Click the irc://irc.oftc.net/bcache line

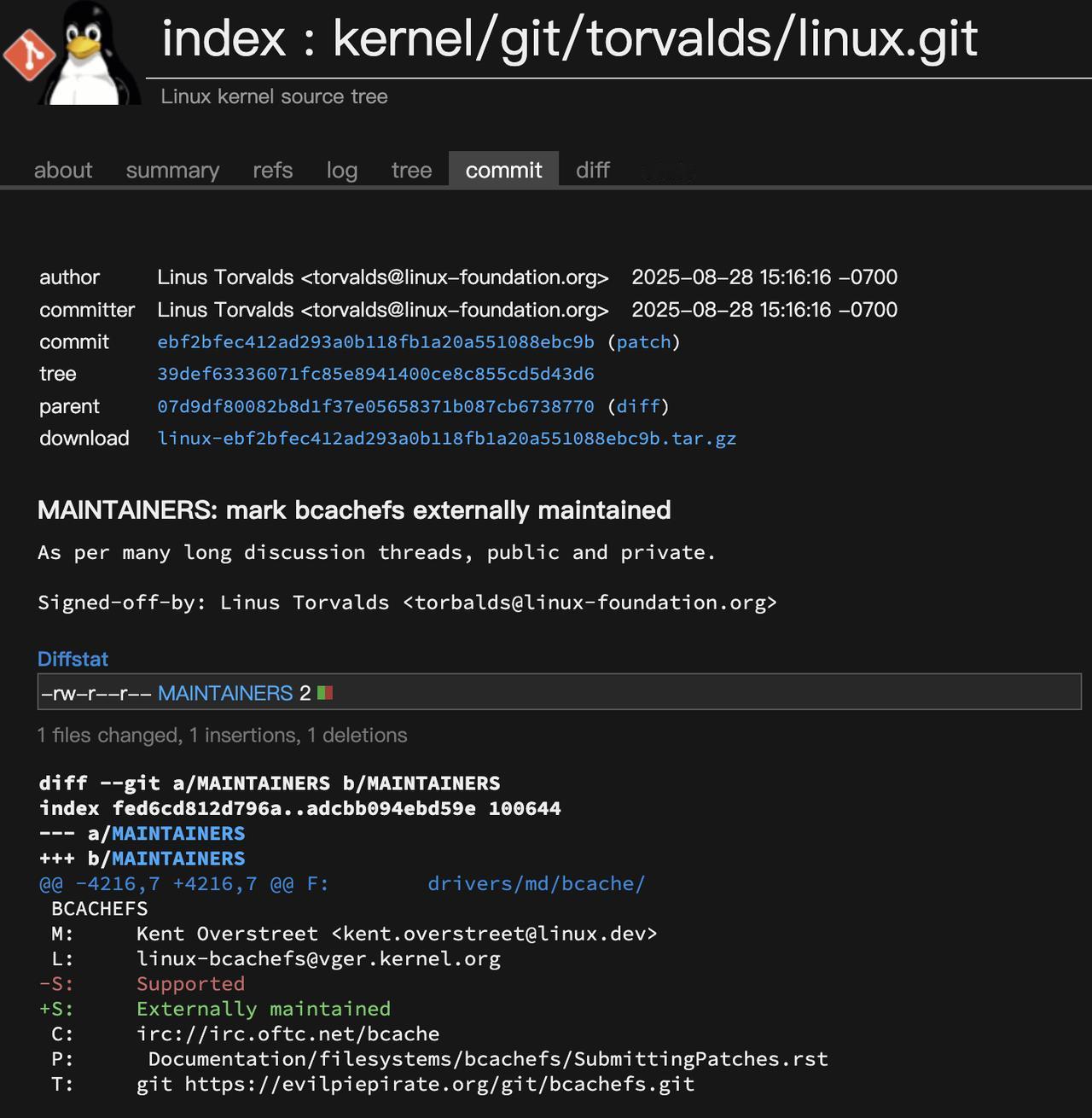pyautogui.click(x=245, y=1034)
